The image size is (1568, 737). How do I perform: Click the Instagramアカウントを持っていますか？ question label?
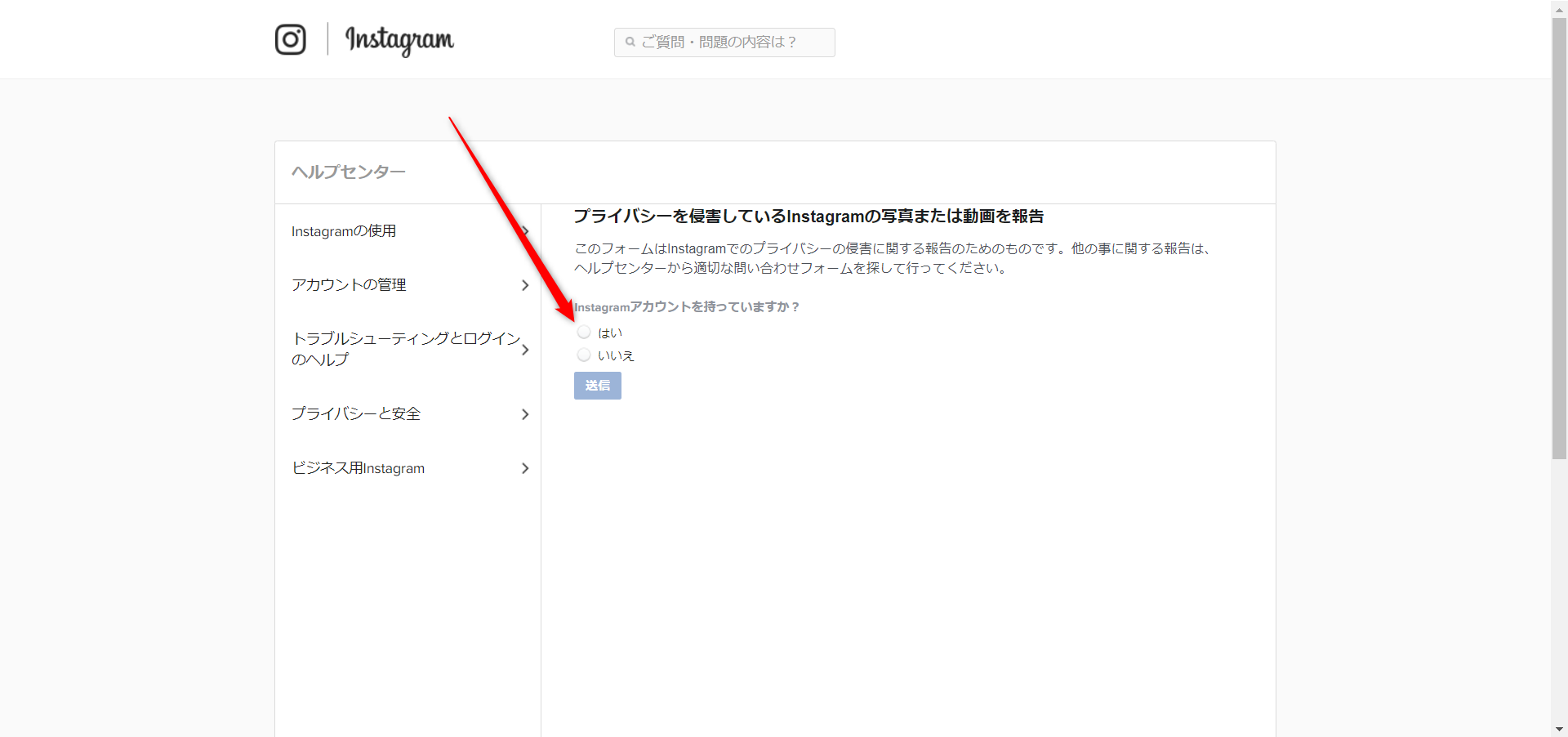[687, 307]
